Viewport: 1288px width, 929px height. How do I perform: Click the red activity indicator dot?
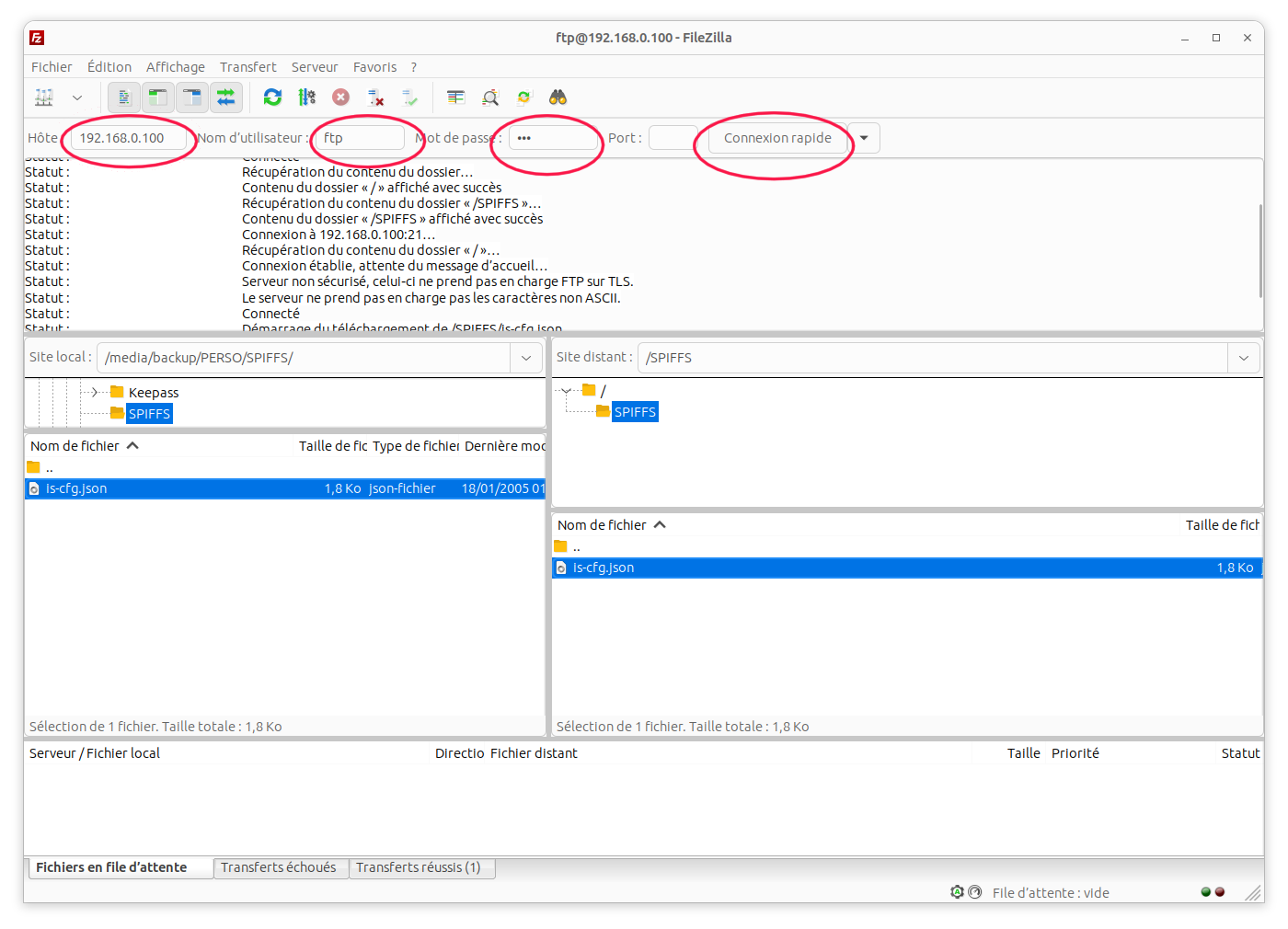click(x=1220, y=892)
